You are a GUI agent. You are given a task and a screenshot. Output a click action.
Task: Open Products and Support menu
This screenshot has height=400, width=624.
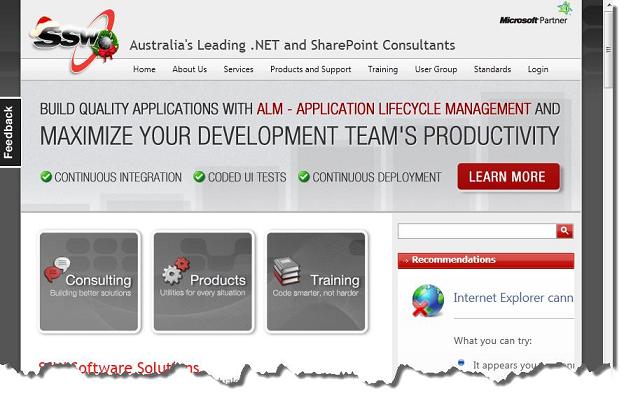coord(310,69)
